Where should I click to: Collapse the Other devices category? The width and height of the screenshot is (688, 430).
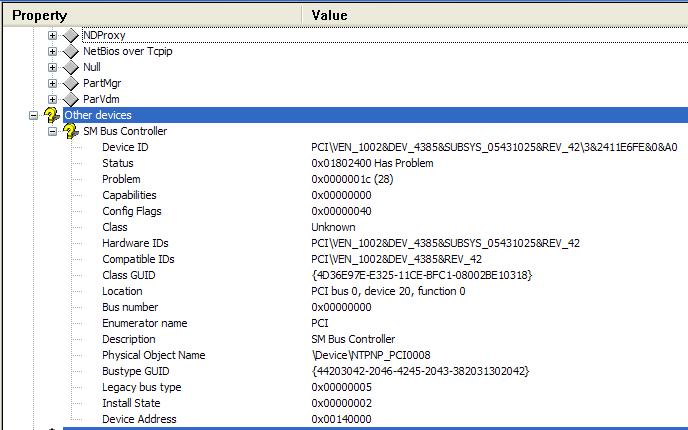(x=33, y=116)
